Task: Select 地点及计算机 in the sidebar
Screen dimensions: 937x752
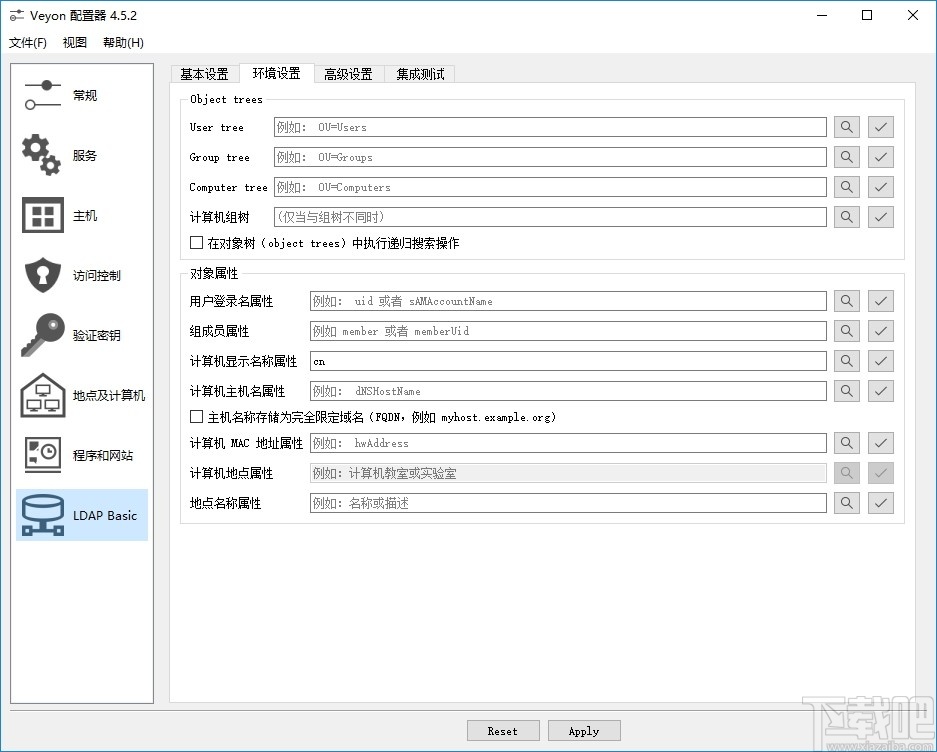Action: pos(80,395)
